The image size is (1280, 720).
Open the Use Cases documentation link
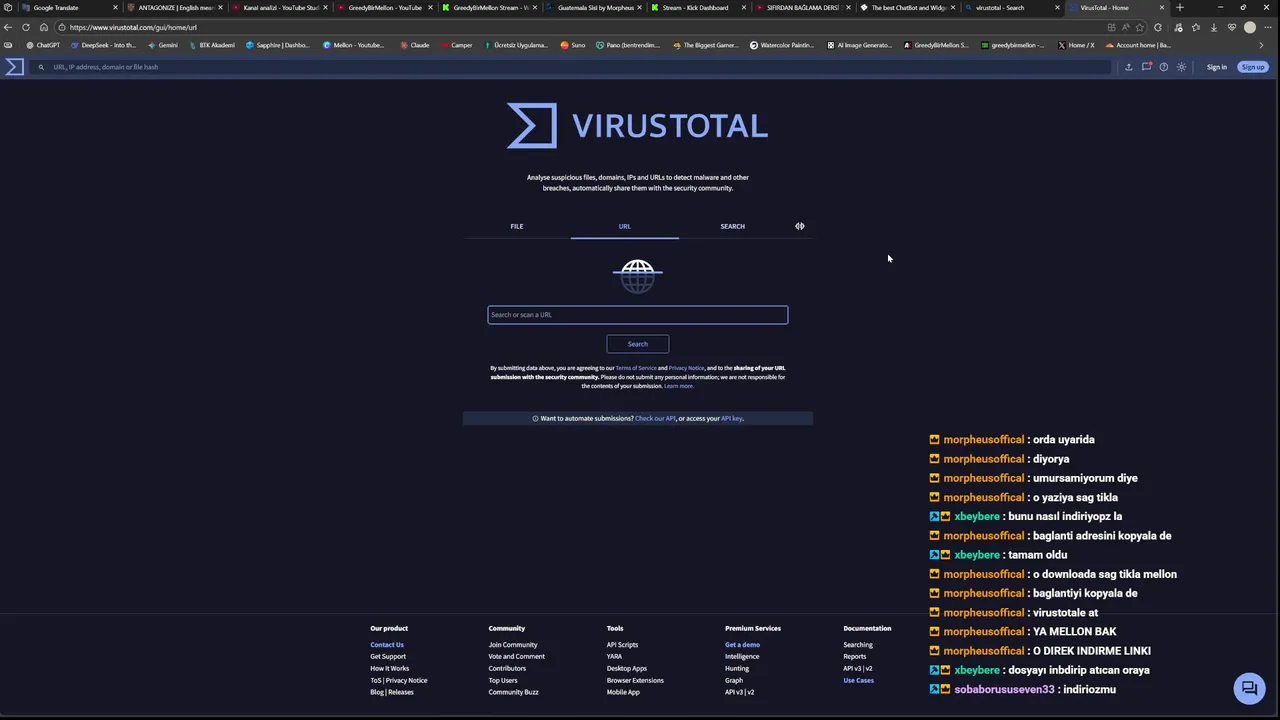point(858,681)
